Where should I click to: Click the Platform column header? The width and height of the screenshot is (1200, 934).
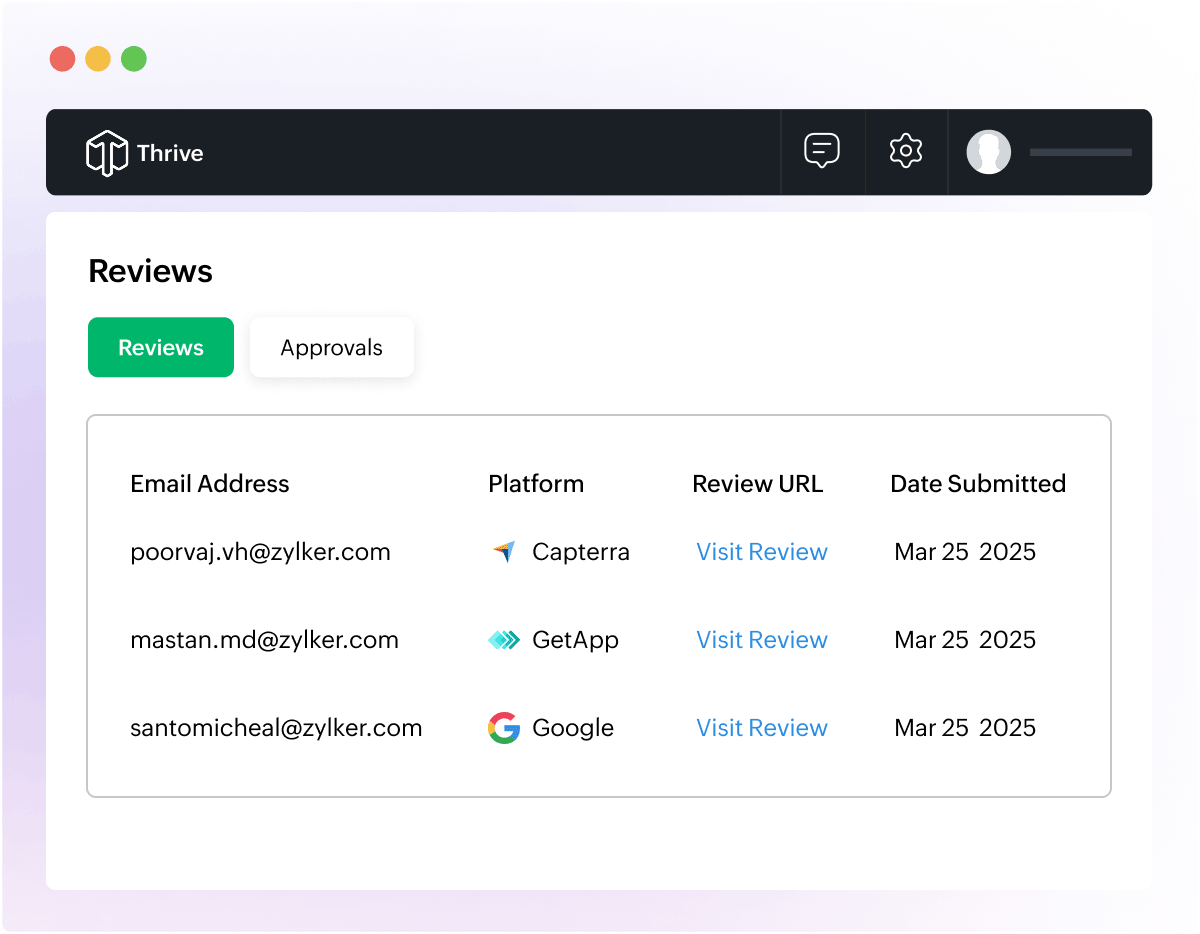(x=535, y=483)
